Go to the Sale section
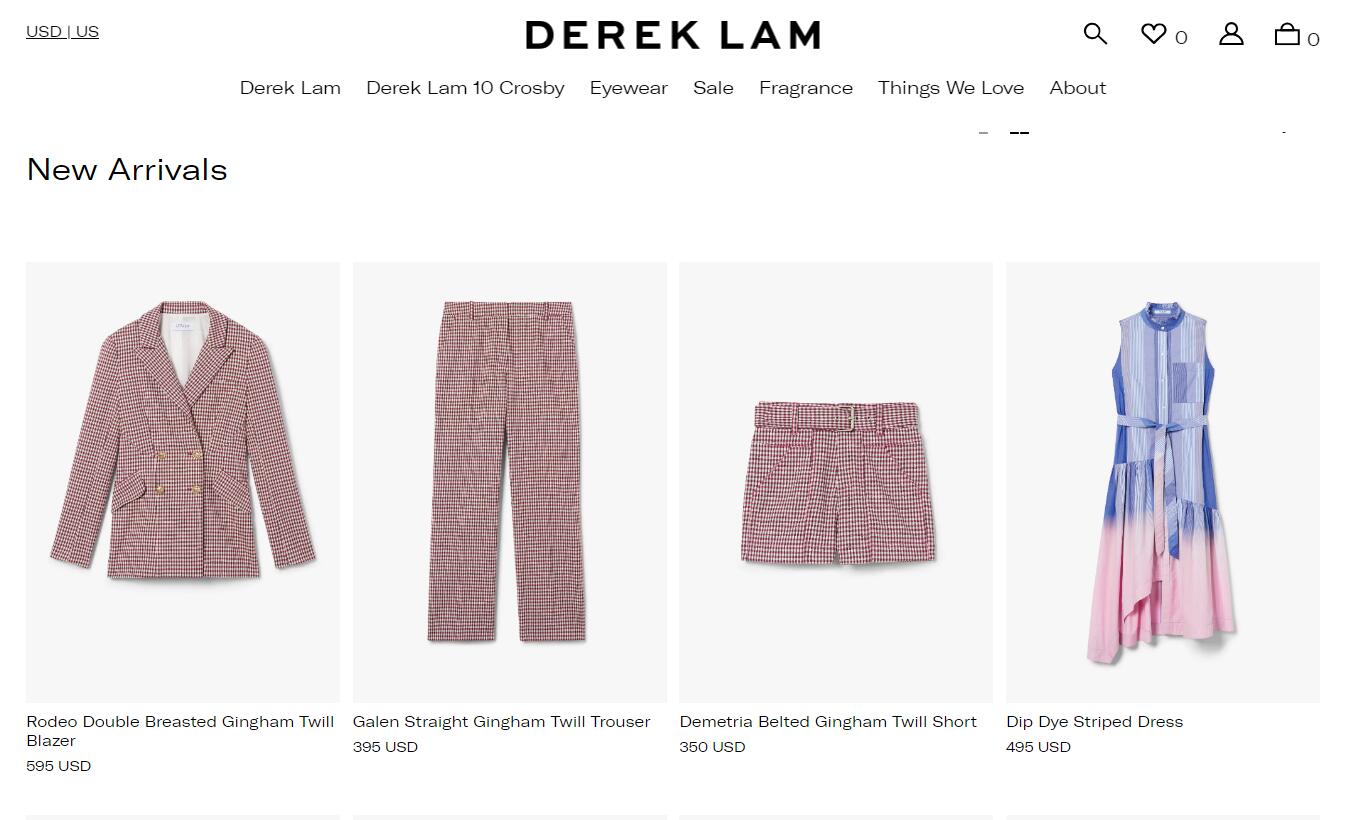 tap(713, 88)
